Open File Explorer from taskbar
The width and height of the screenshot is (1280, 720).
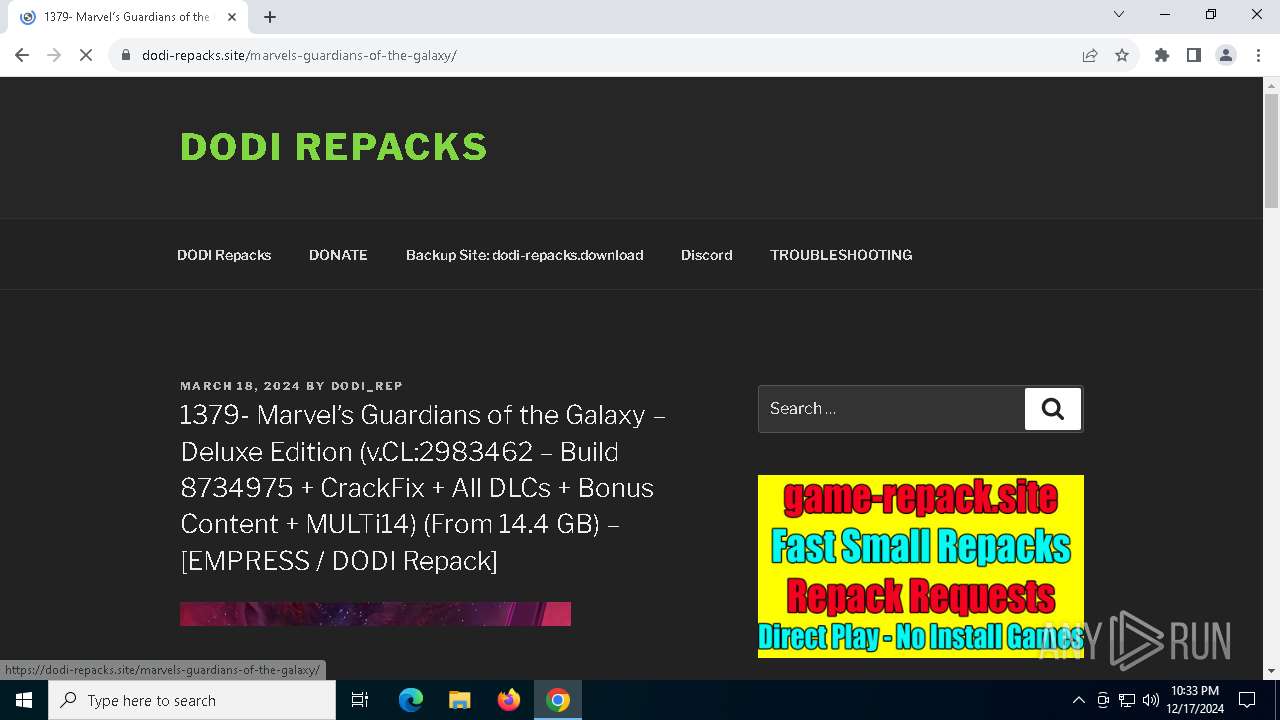pyautogui.click(x=459, y=700)
